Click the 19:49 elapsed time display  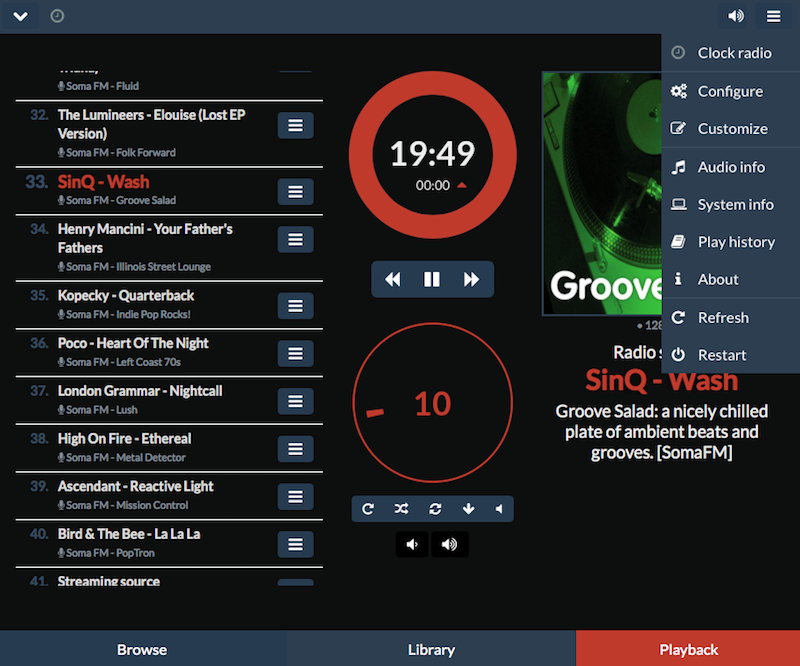pos(433,153)
